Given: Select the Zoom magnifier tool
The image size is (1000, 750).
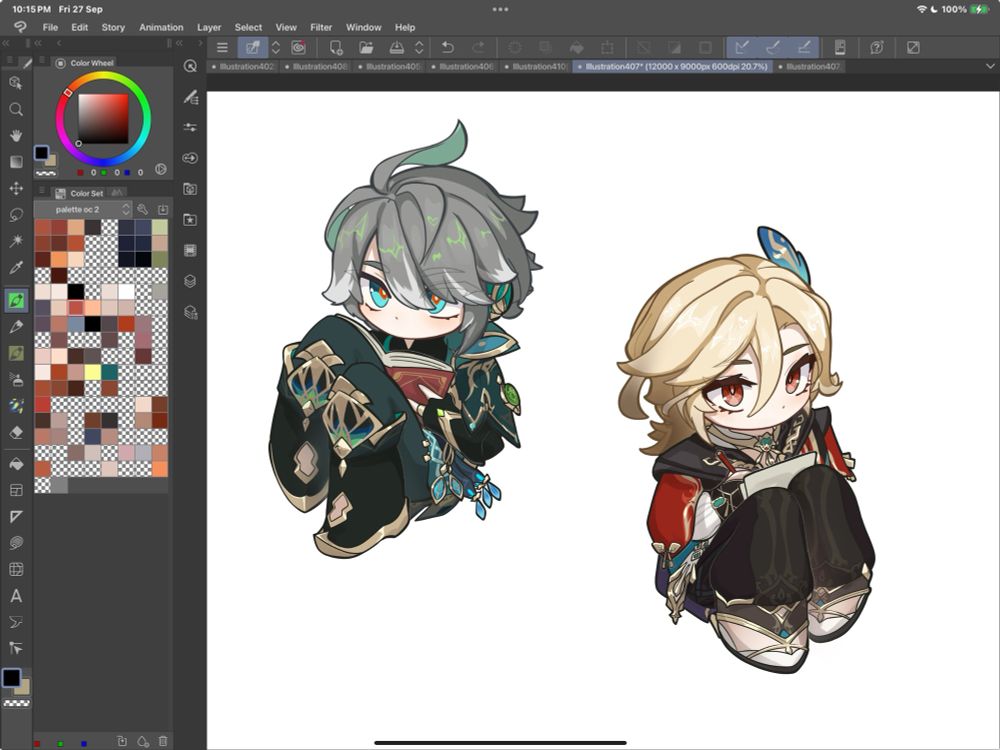Looking at the screenshot, I should pyautogui.click(x=16, y=109).
